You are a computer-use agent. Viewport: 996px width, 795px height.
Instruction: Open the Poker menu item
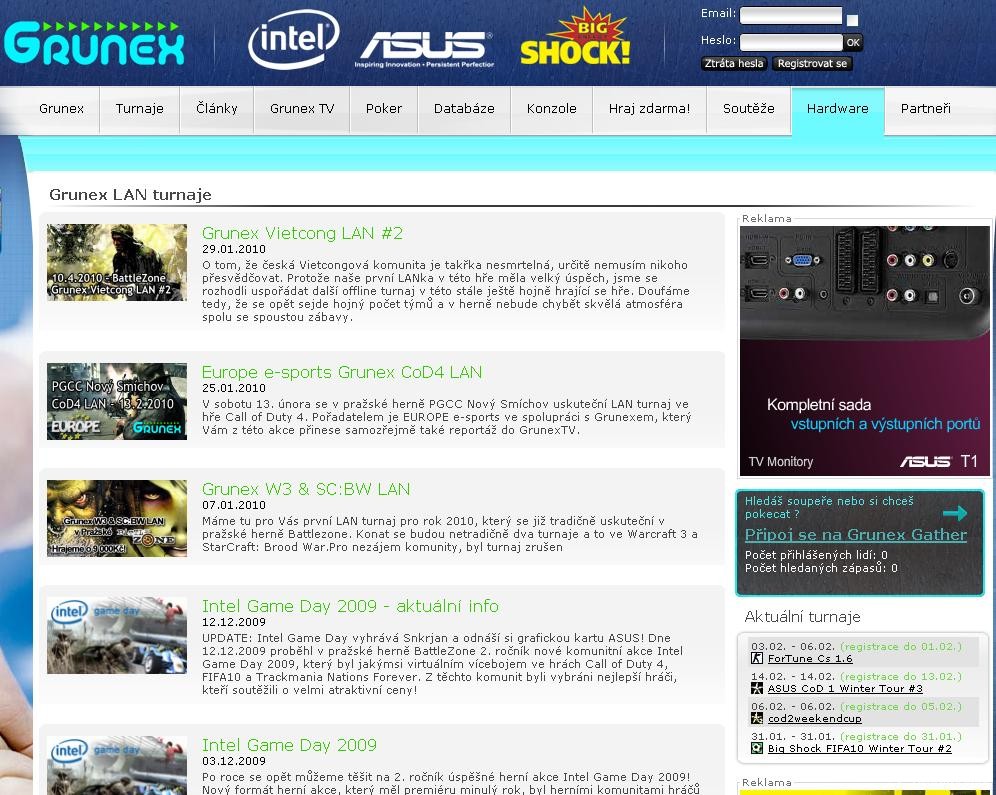384,109
